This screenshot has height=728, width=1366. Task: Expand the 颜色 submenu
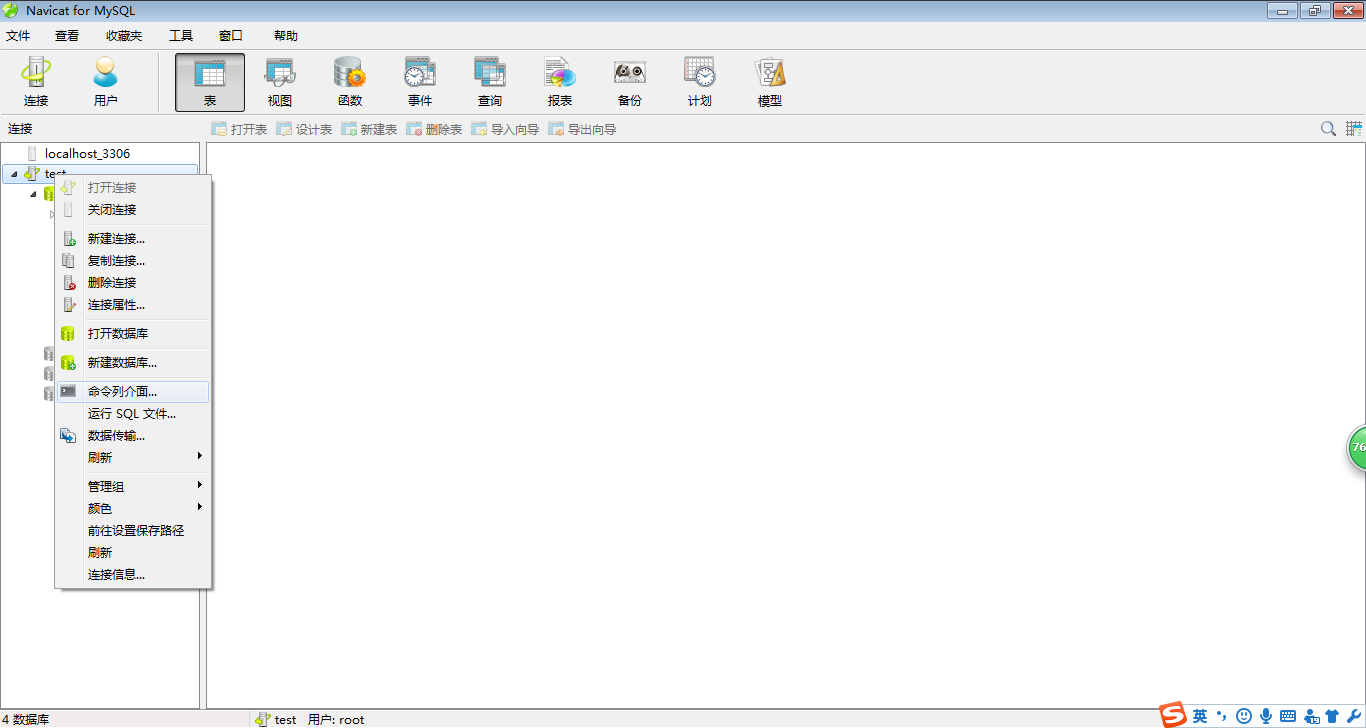click(x=133, y=509)
